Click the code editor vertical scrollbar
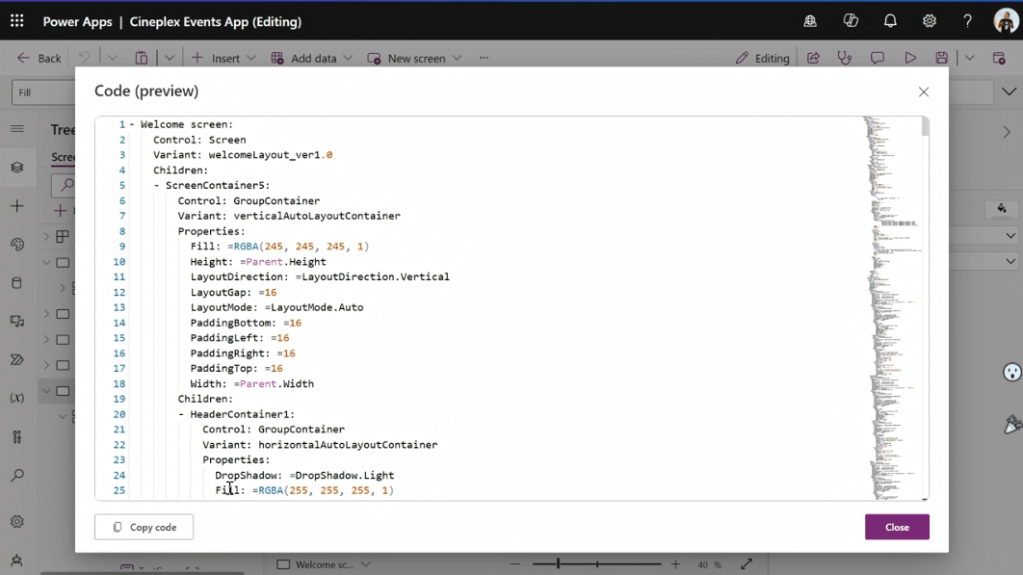The width and height of the screenshot is (1023, 575). point(925,300)
